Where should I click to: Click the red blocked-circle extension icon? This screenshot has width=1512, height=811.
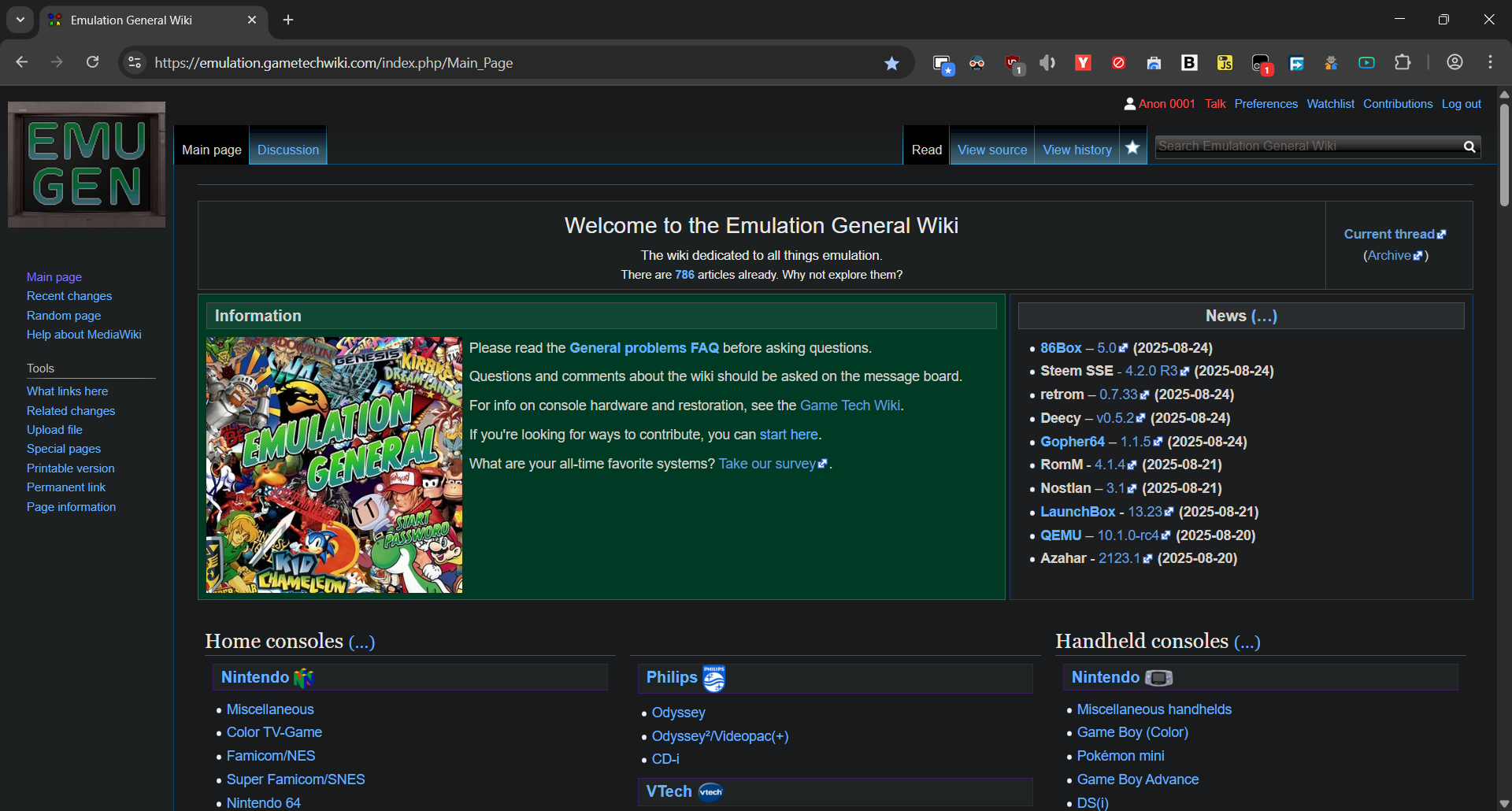(x=1118, y=62)
